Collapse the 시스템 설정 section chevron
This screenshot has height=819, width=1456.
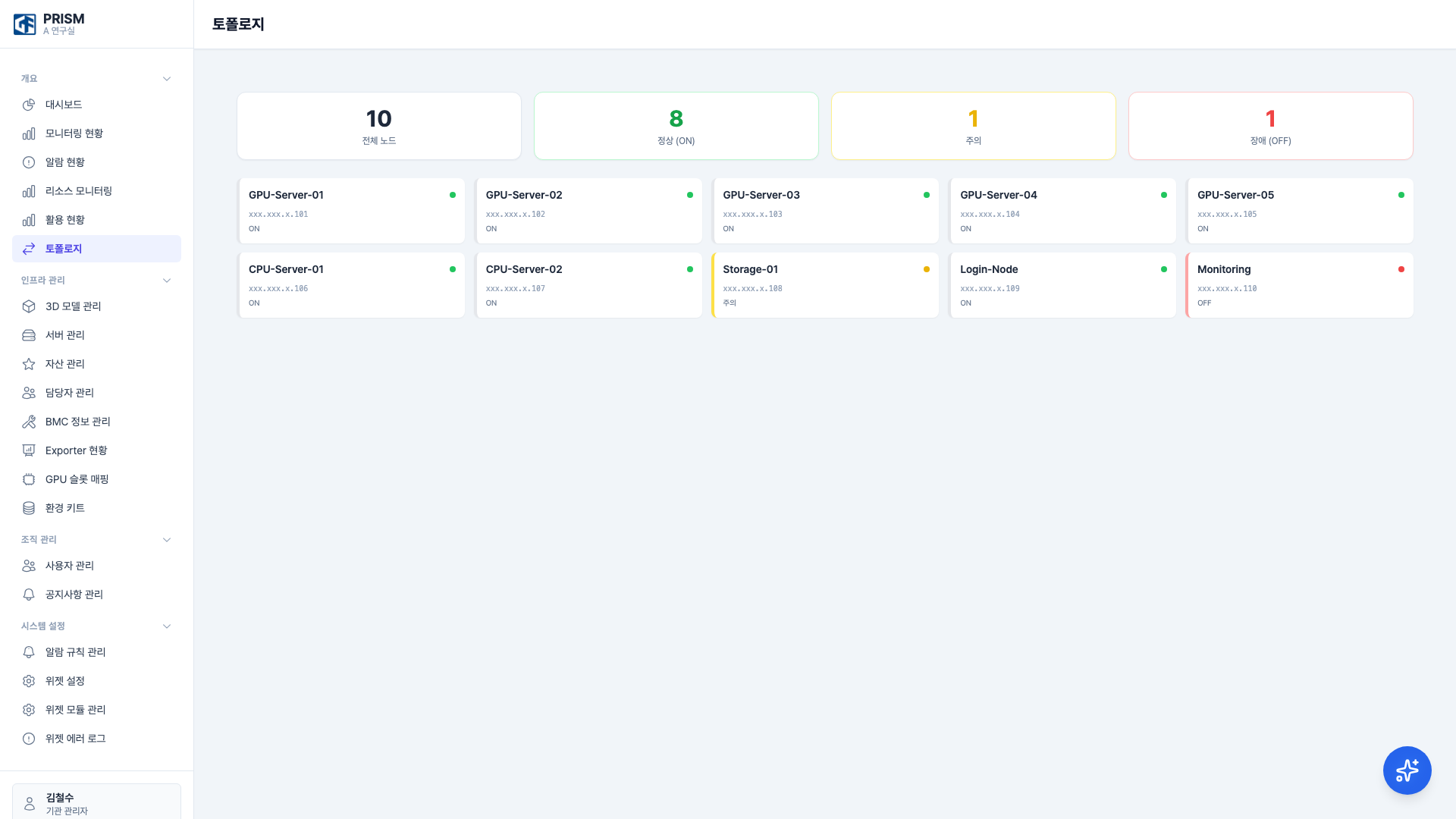click(x=167, y=626)
